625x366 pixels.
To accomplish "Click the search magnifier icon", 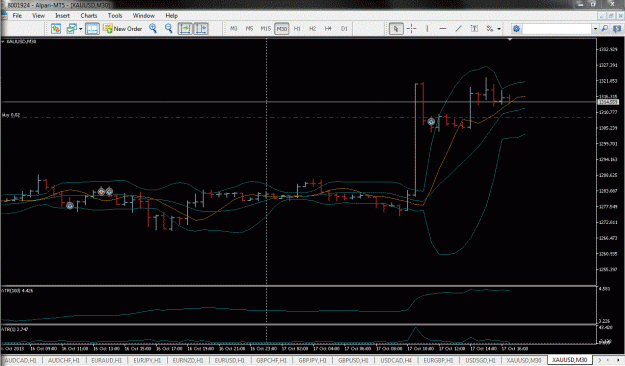I will coord(604,29).
